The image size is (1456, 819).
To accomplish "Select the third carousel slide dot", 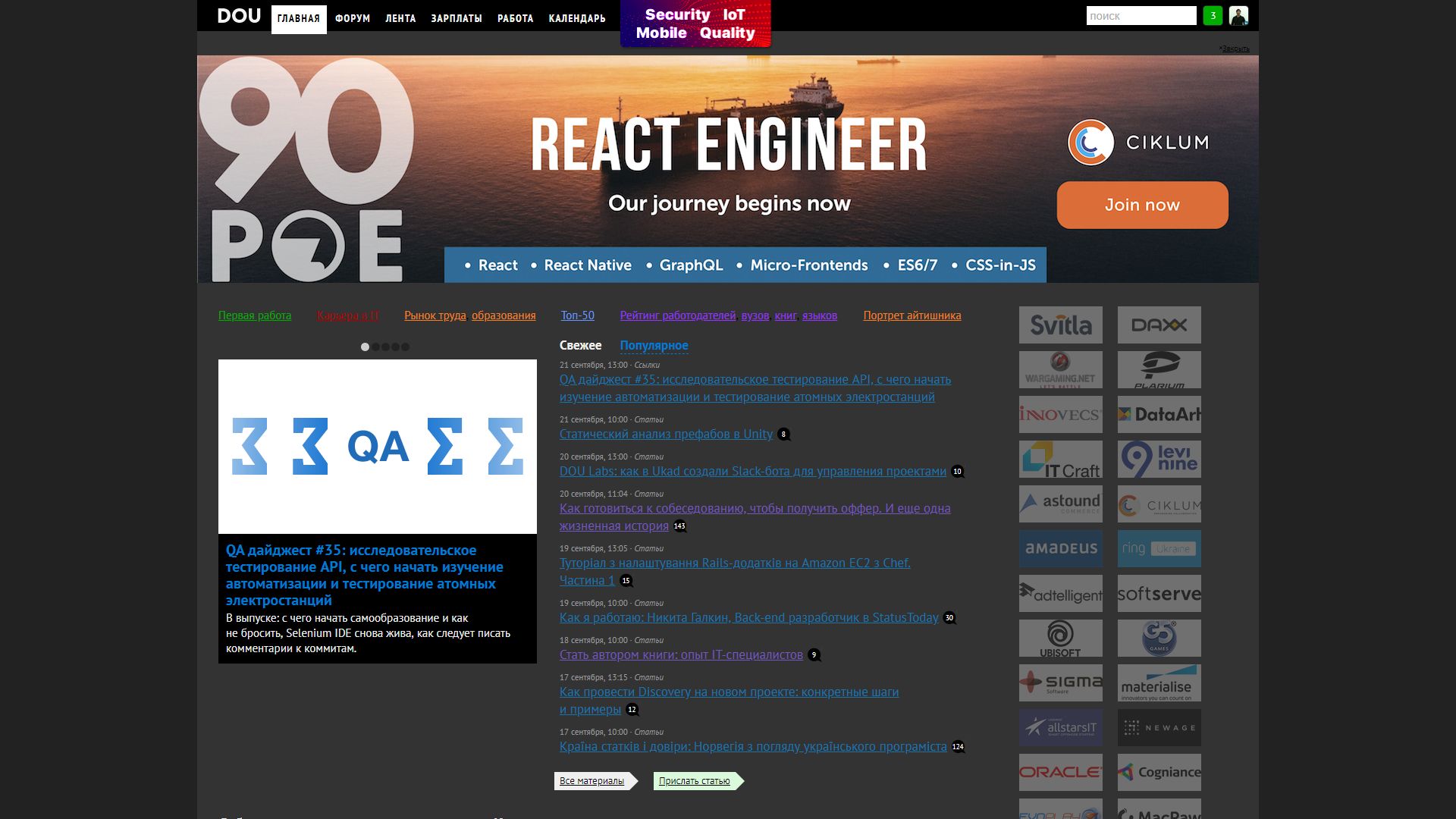I will pyautogui.click(x=385, y=347).
